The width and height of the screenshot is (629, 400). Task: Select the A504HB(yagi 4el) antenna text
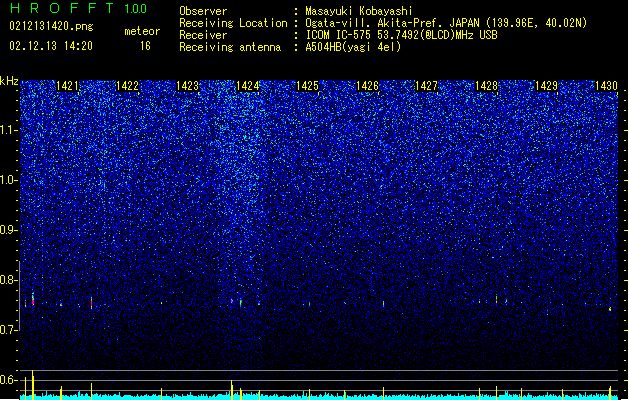pos(353,47)
